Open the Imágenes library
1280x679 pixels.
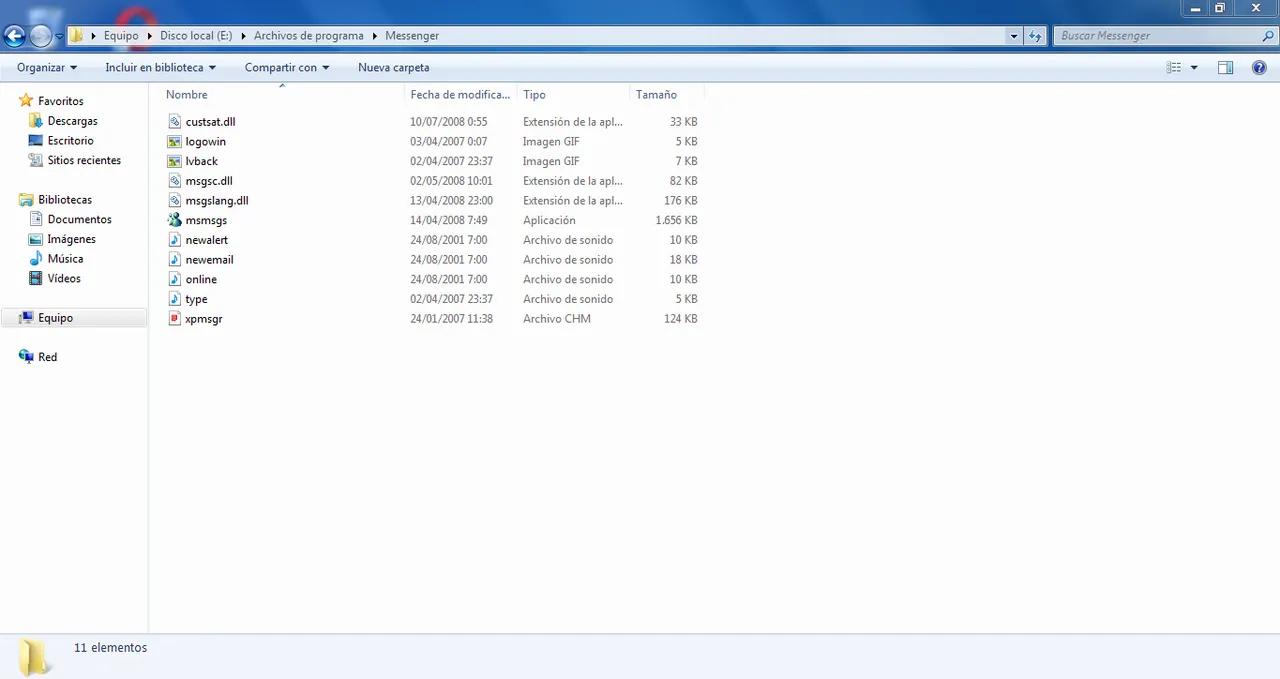pos(71,239)
